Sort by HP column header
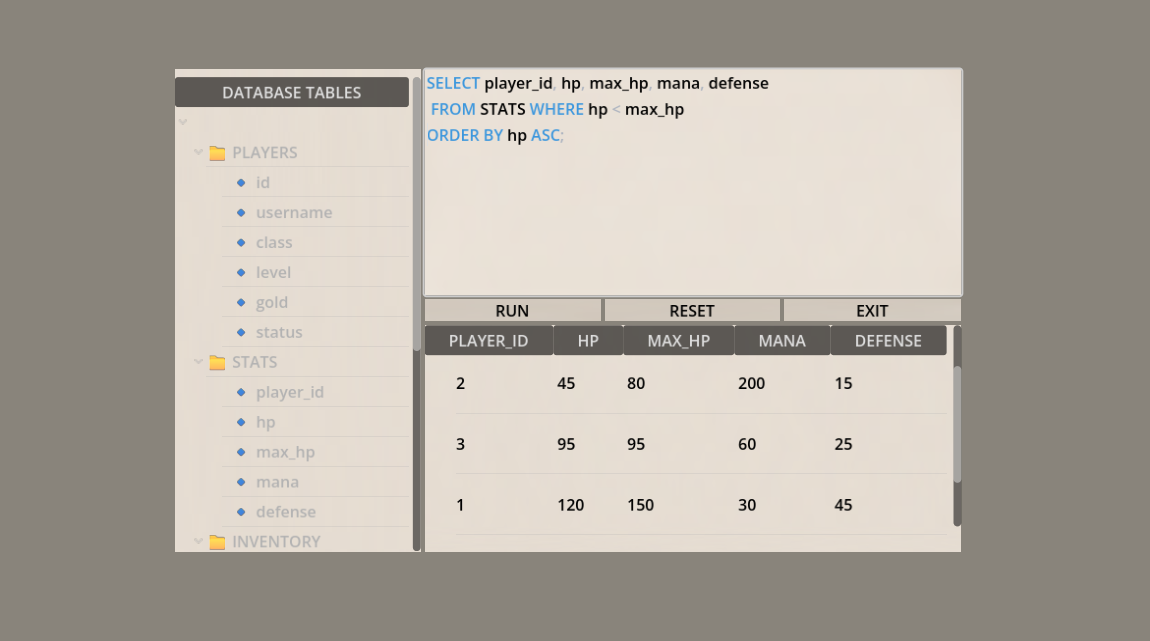Image resolution: width=1150 pixels, height=641 pixels. tap(588, 341)
